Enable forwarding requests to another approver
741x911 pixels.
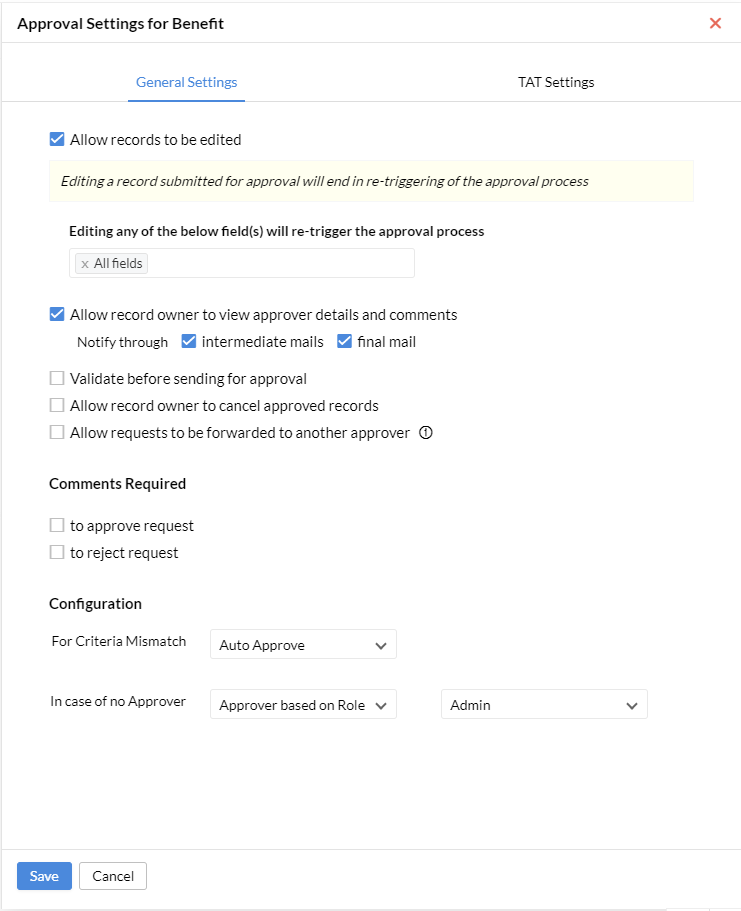57,433
